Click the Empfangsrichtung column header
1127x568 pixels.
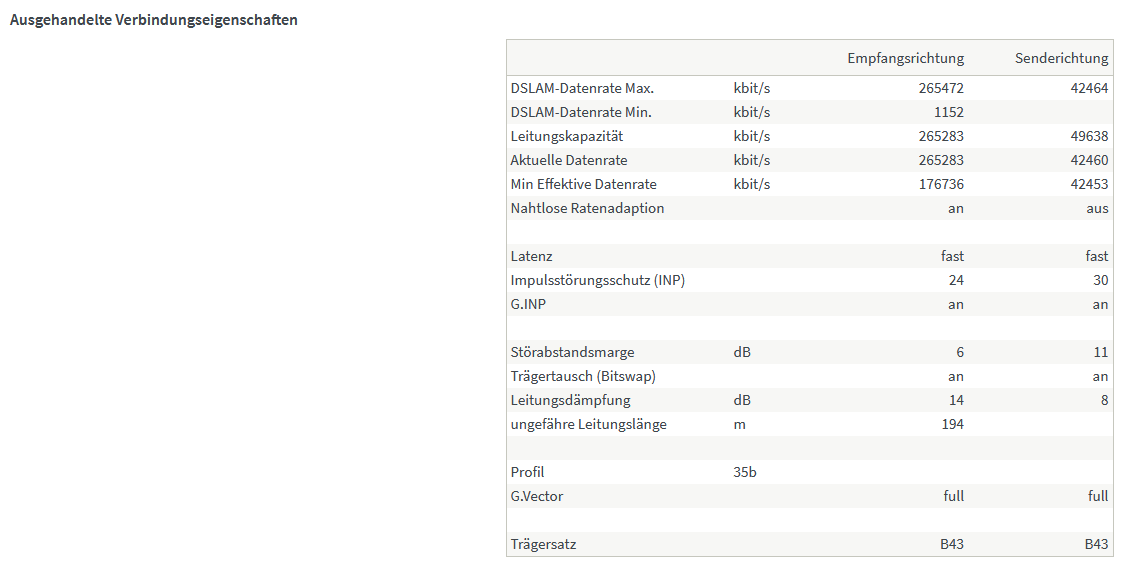click(x=905, y=58)
